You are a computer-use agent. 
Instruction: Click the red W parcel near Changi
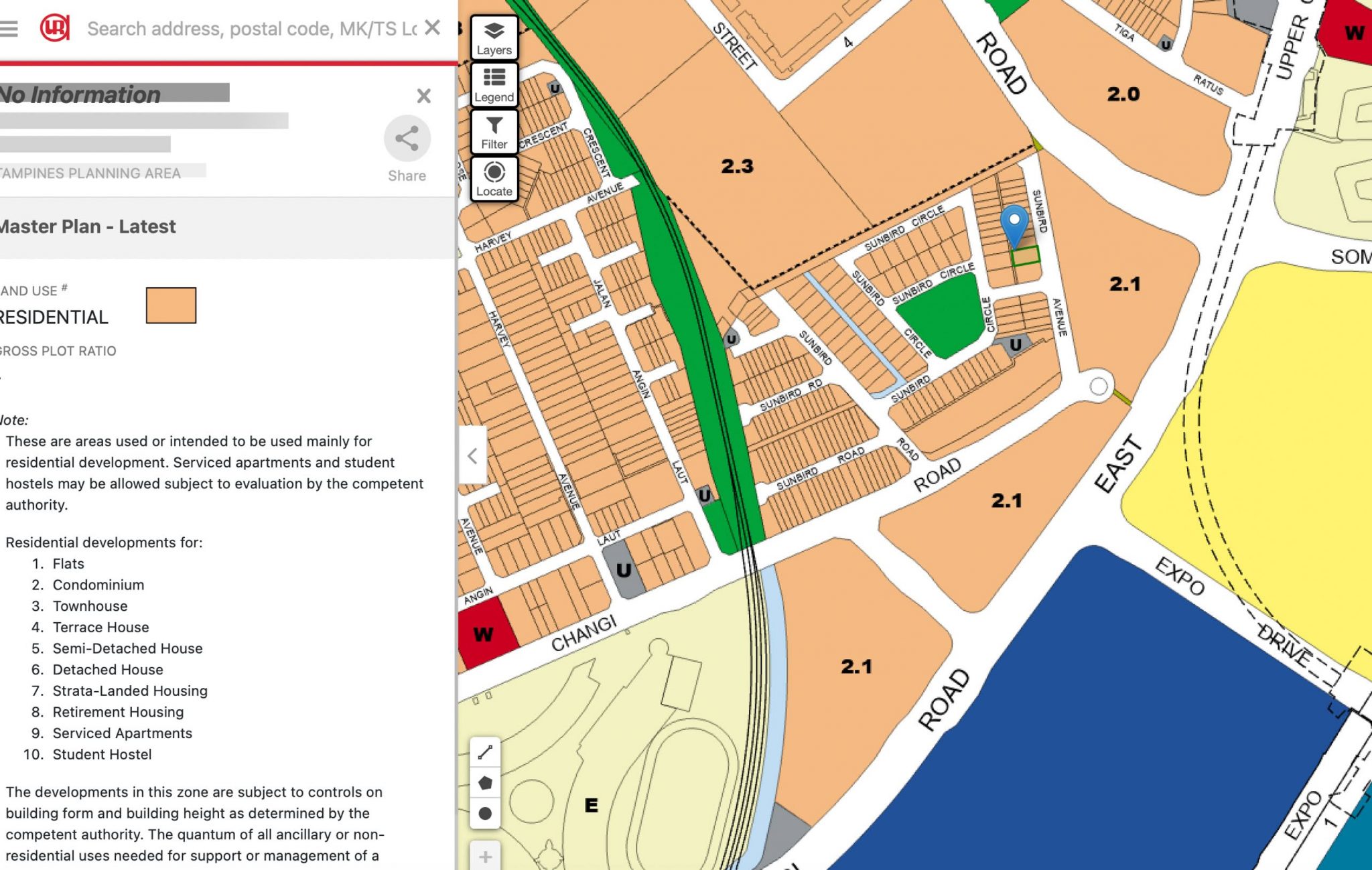485,633
